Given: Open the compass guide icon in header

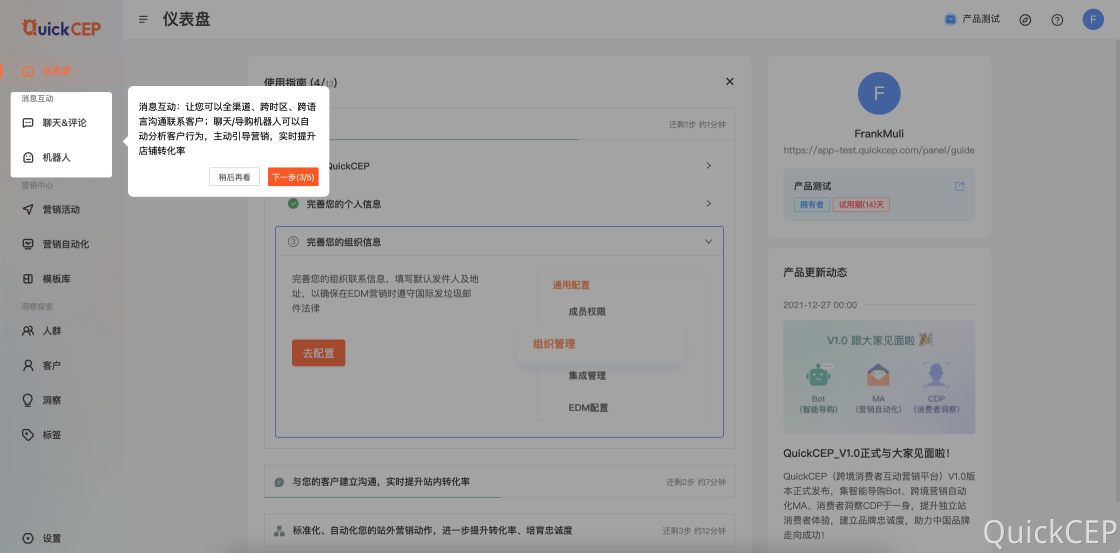Looking at the screenshot, I should tap(1025, 20).
